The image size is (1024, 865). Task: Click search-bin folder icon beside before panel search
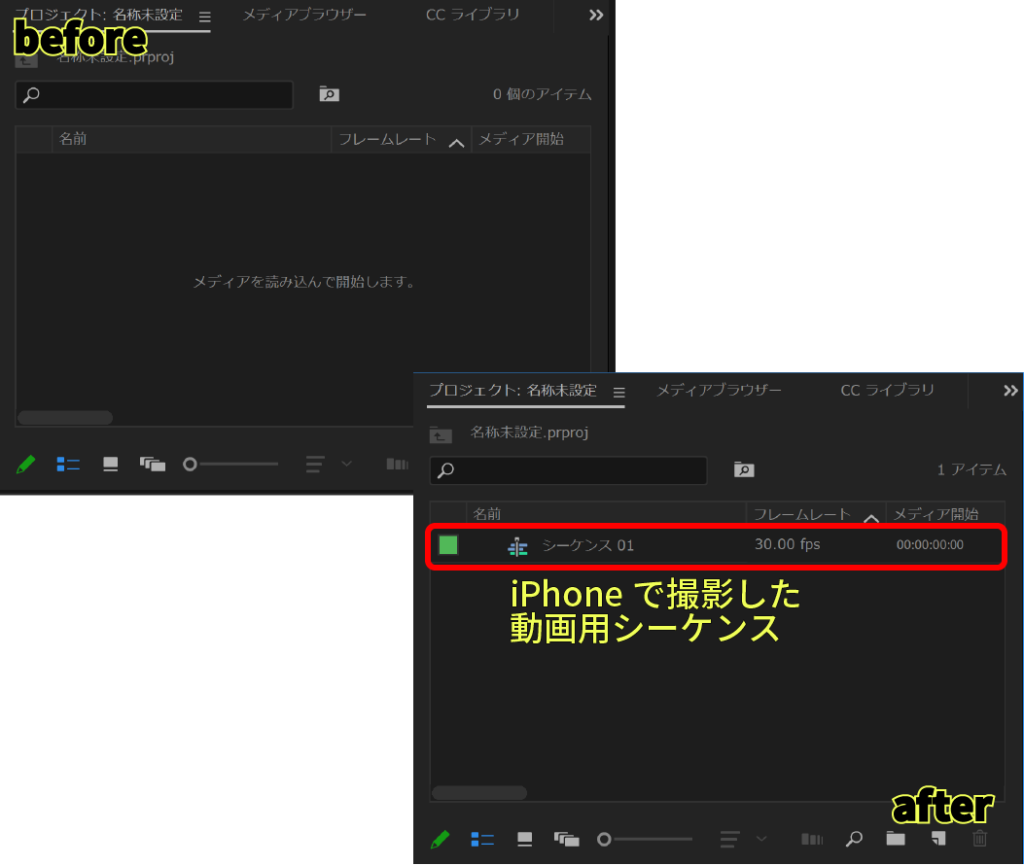tap(329, 94)
